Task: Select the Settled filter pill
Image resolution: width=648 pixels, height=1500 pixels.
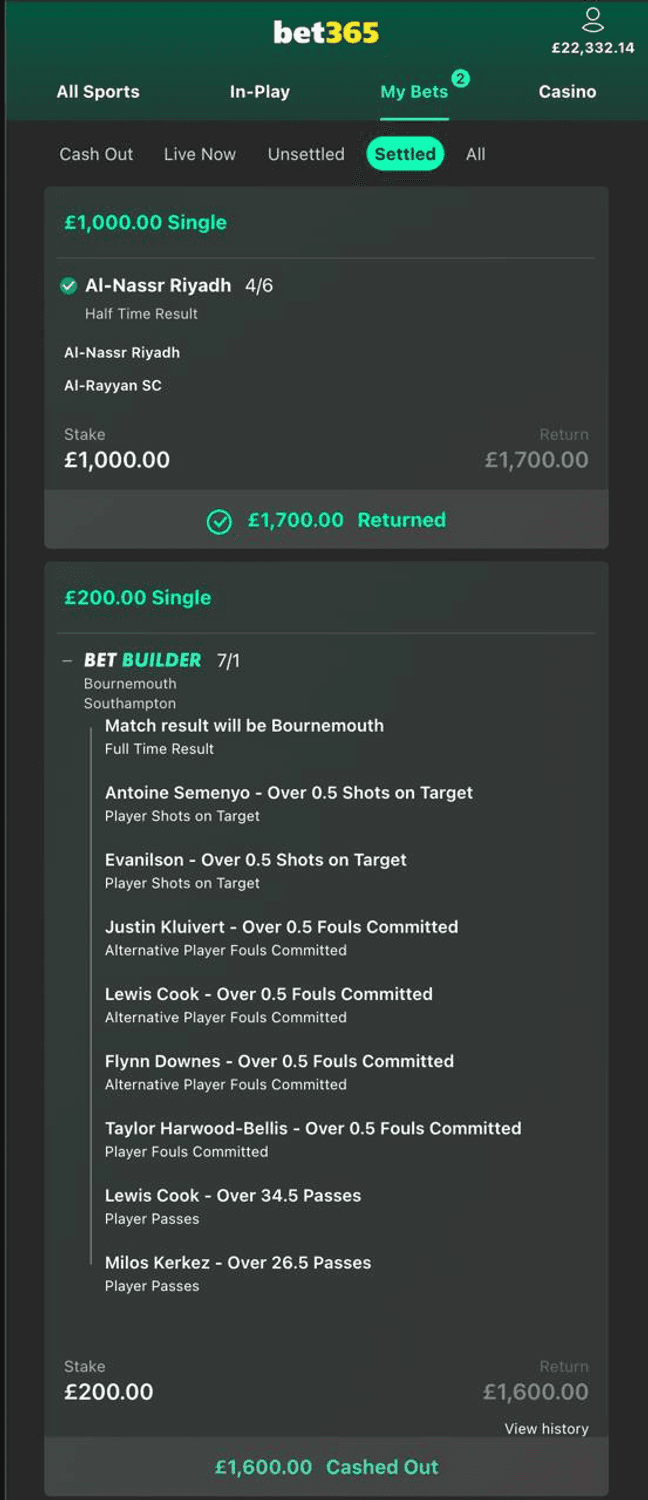Action: [405, 154]
